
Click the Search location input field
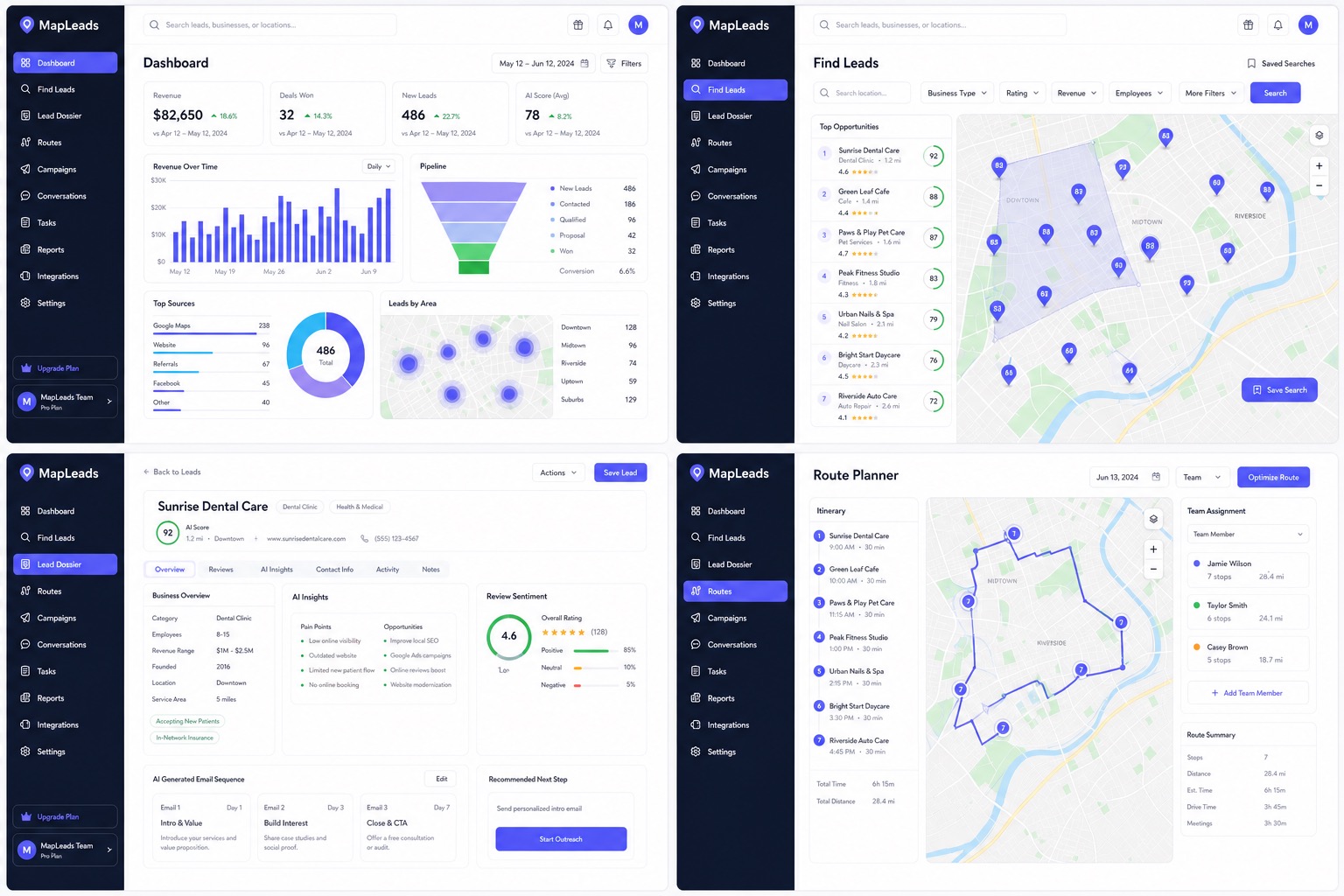click(862, 93)
